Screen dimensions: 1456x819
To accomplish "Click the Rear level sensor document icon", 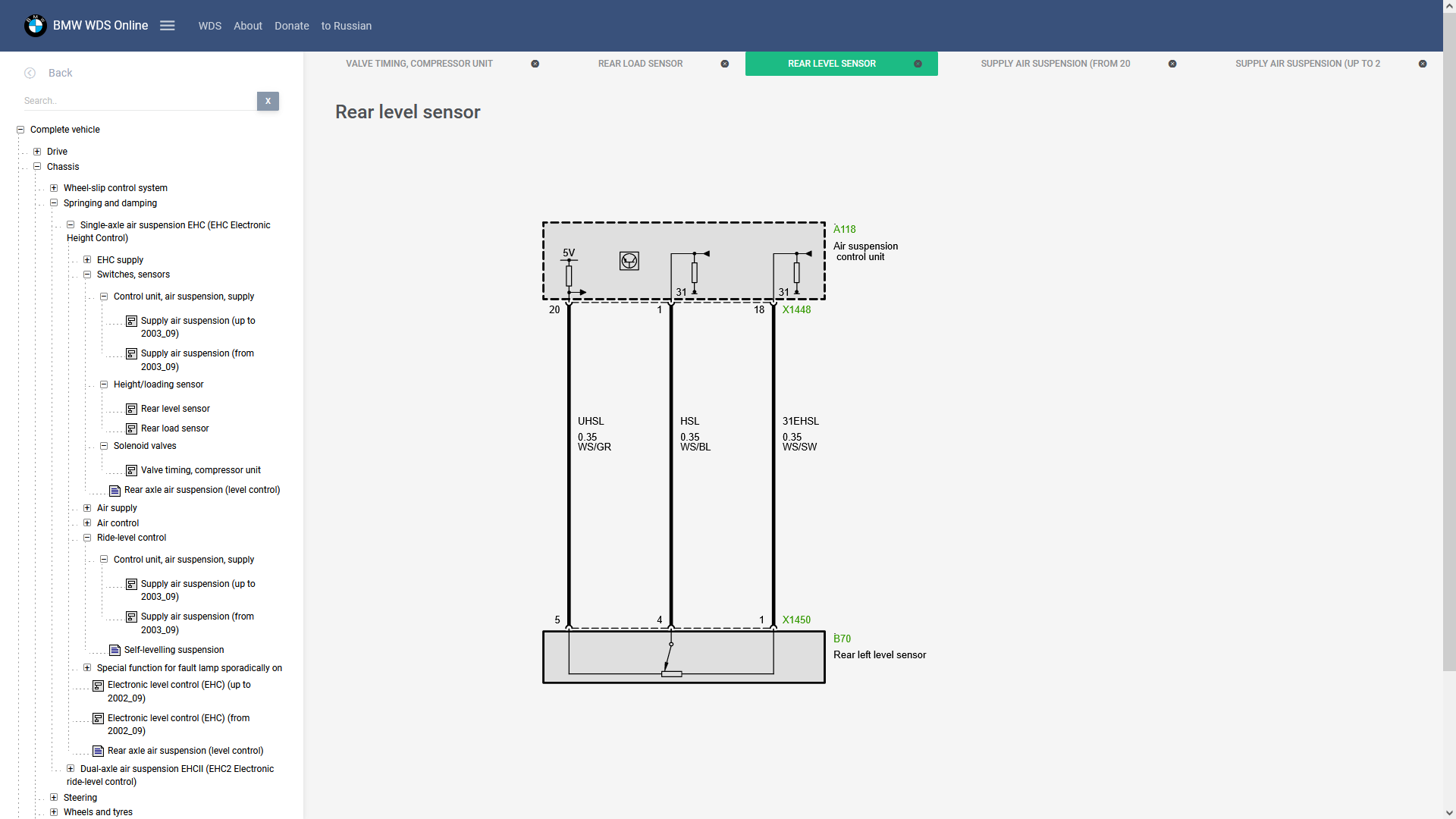I will point(131,409).
